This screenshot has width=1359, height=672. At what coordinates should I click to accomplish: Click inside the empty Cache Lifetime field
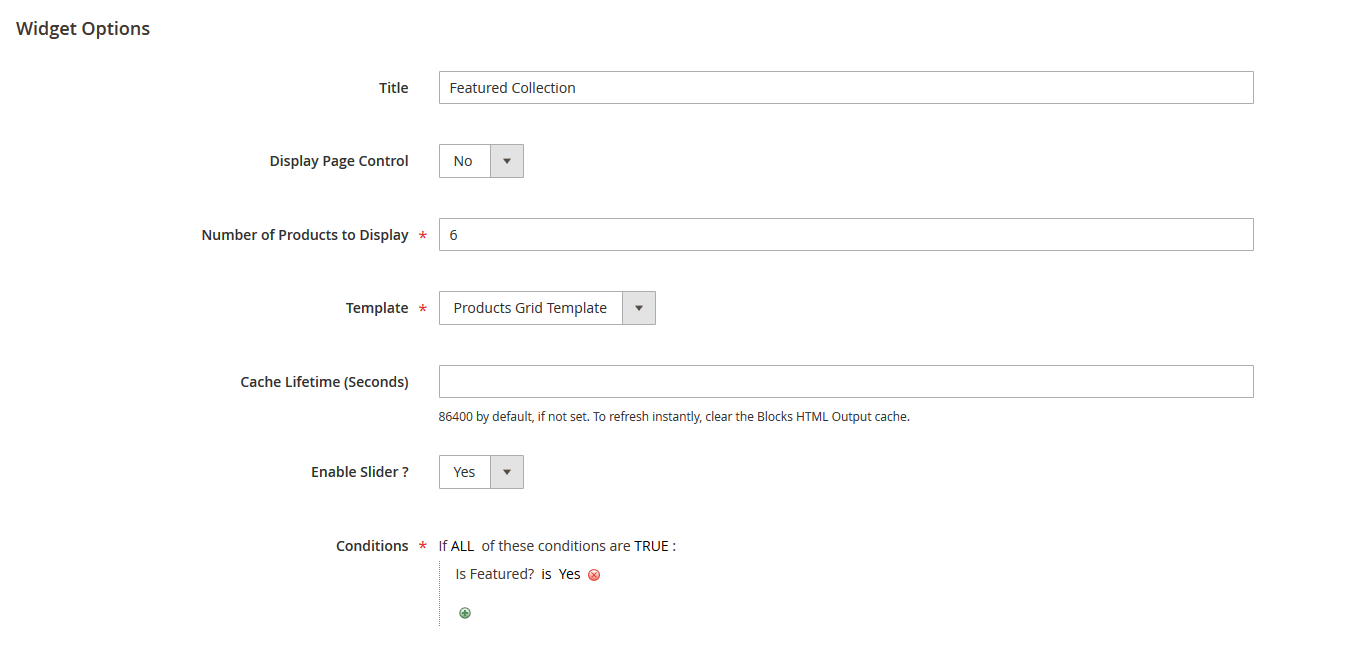(x=845, y=381)
